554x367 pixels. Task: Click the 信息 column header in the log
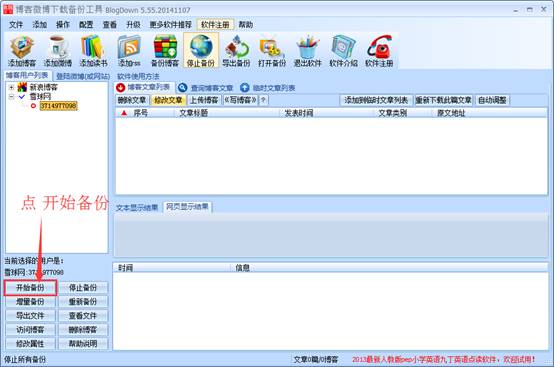[389, 268]
